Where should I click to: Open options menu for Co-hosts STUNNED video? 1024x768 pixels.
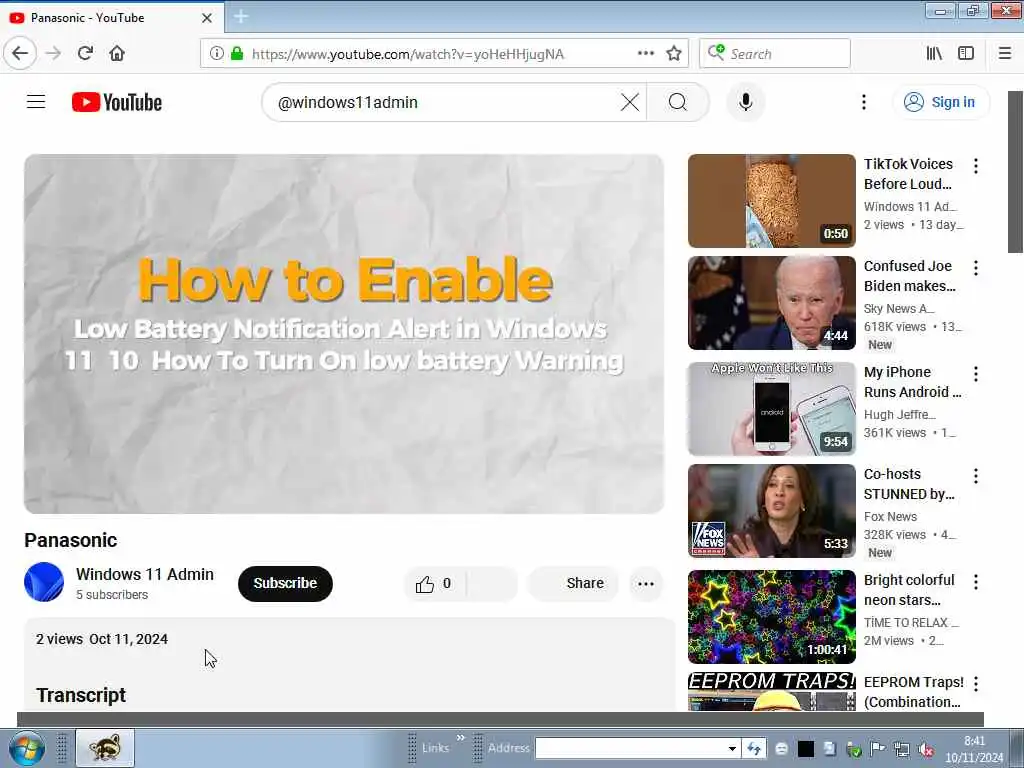976,476
